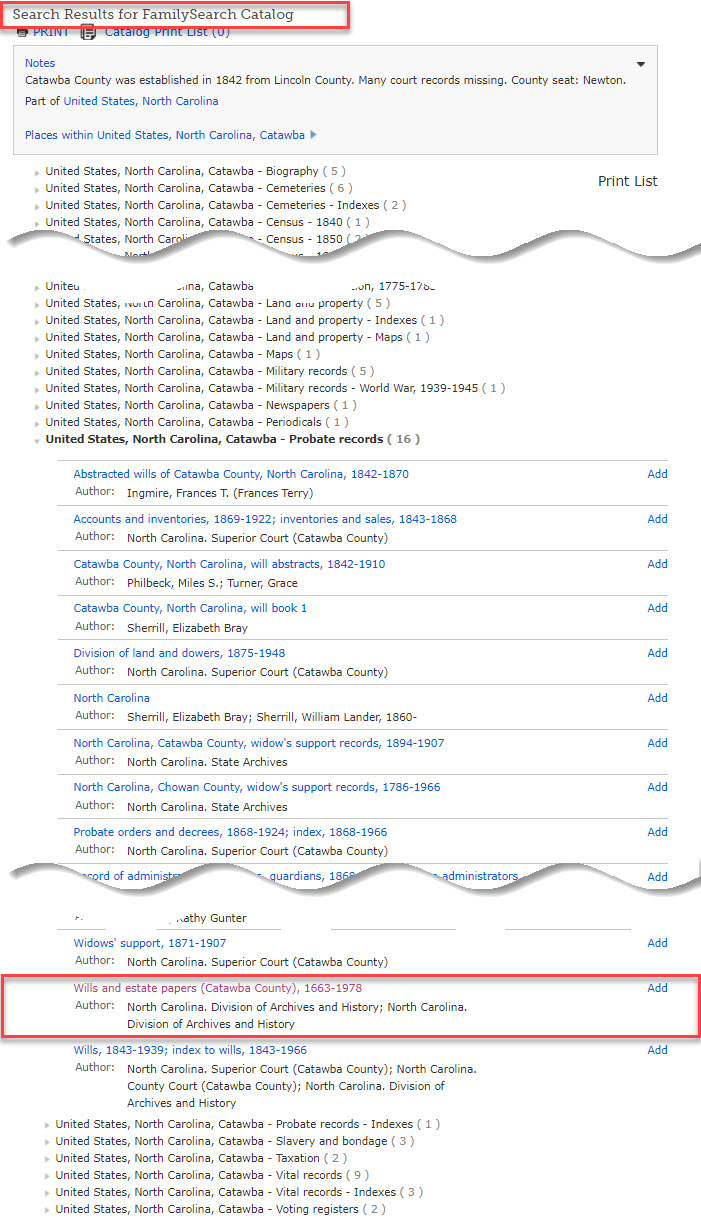Add Probate orders and decrees to list
This screenshot has width=701, height=1227.
(657, 832)
